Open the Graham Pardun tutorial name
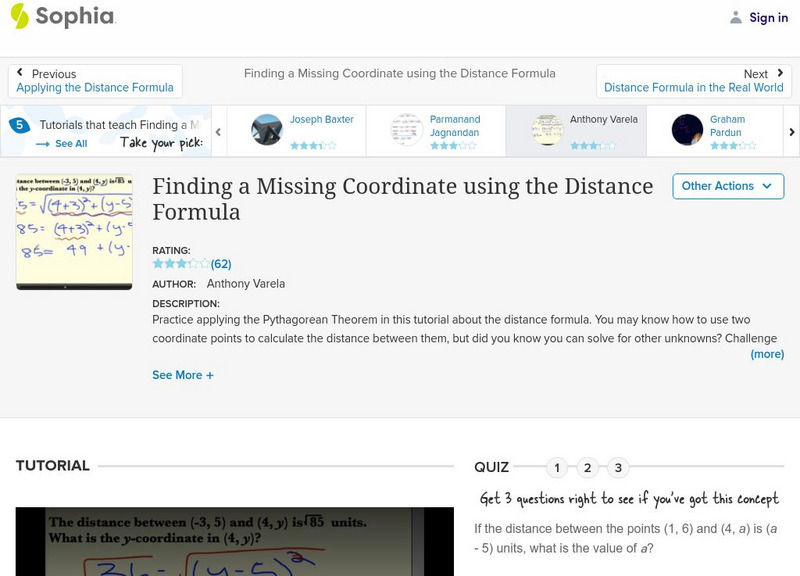This screenshot has width=800, height=576. pos(727,126)
